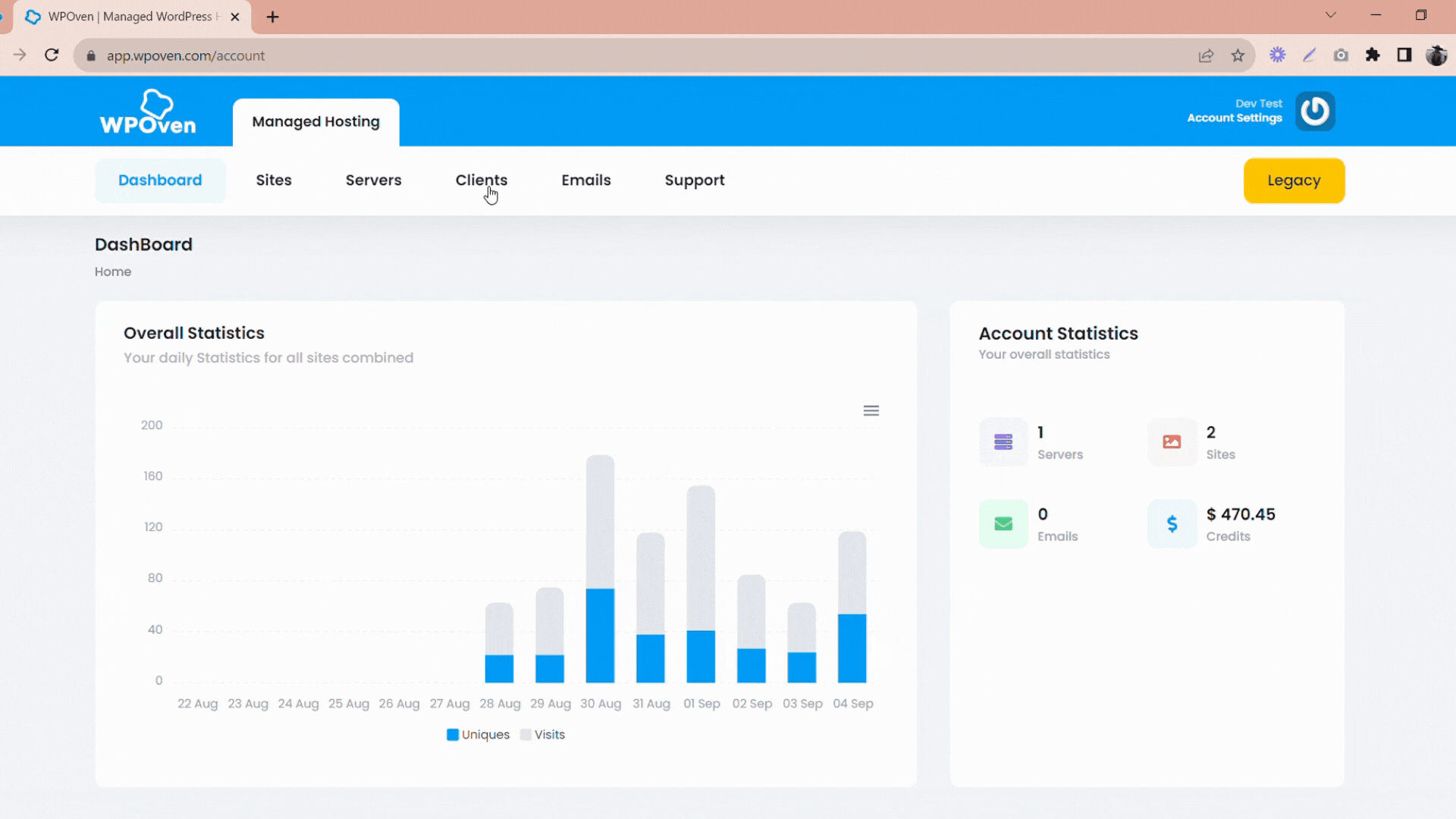Image resolution: width=1456 pixels, height=819 pixels.
Task: Click the purple Servers icon
Action: pyautogui.click(x=1003, y=442)
